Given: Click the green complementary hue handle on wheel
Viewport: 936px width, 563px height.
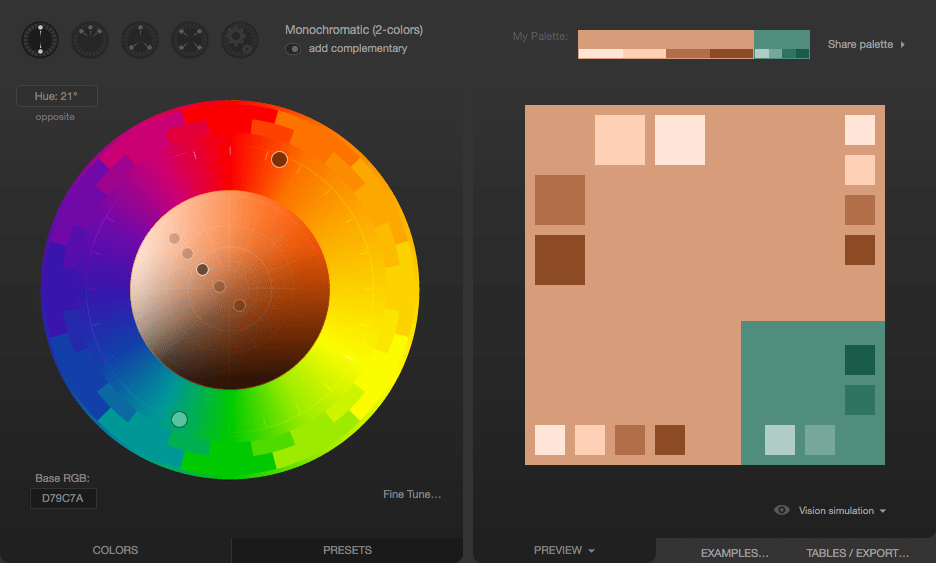Looking at the screenshot, I should (180, 419).
